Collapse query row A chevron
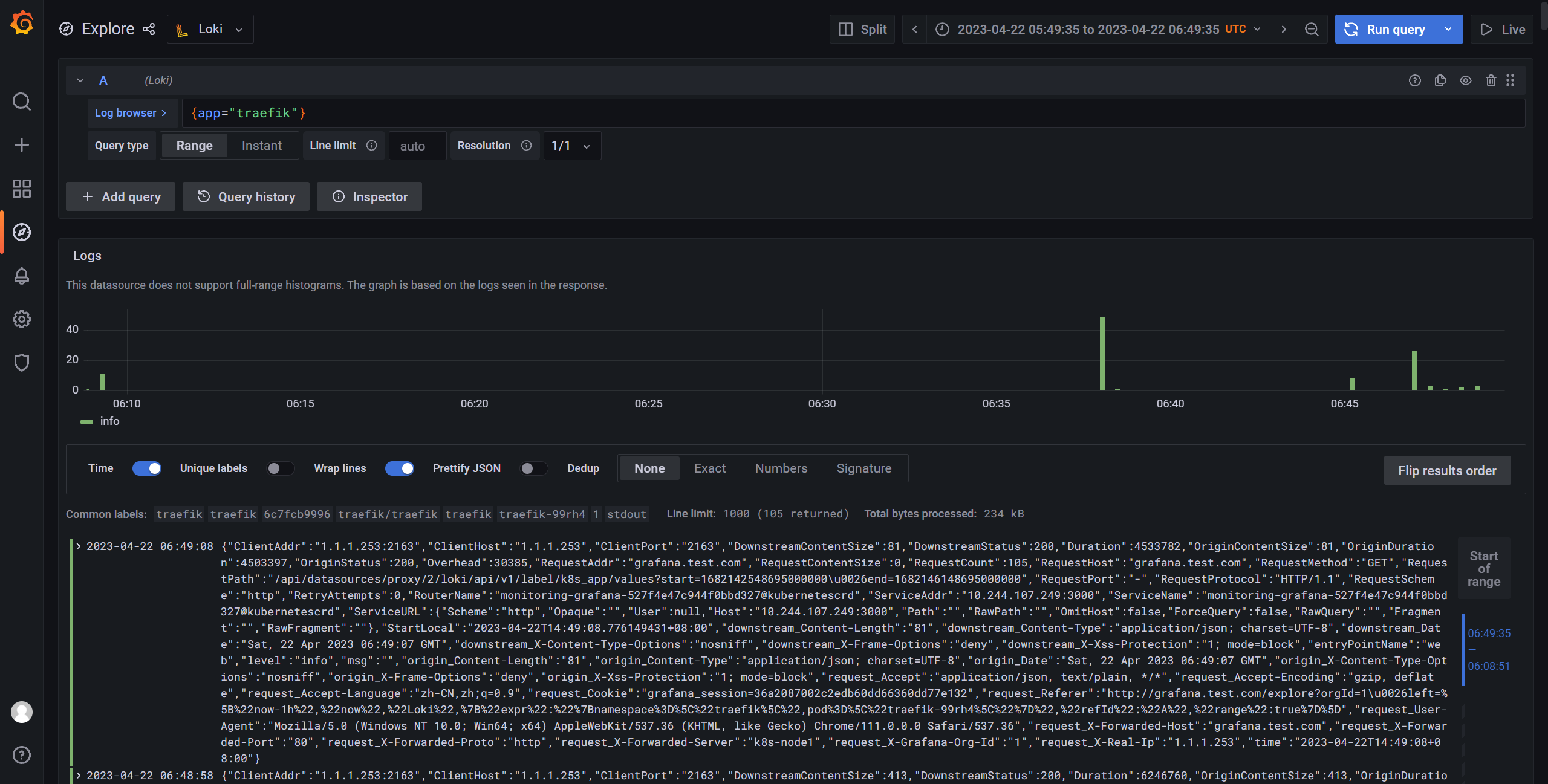1548x784 pixels. click(80, 80)
